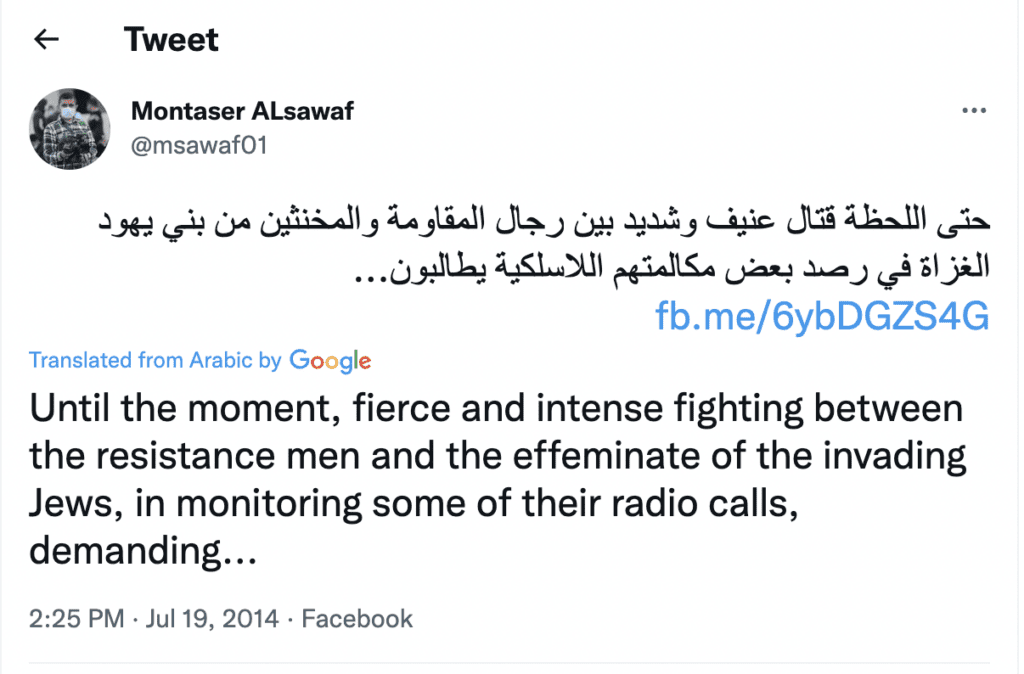
Task: Open Montaser ALsawaf's round profile photo
Action: [70, 129]
